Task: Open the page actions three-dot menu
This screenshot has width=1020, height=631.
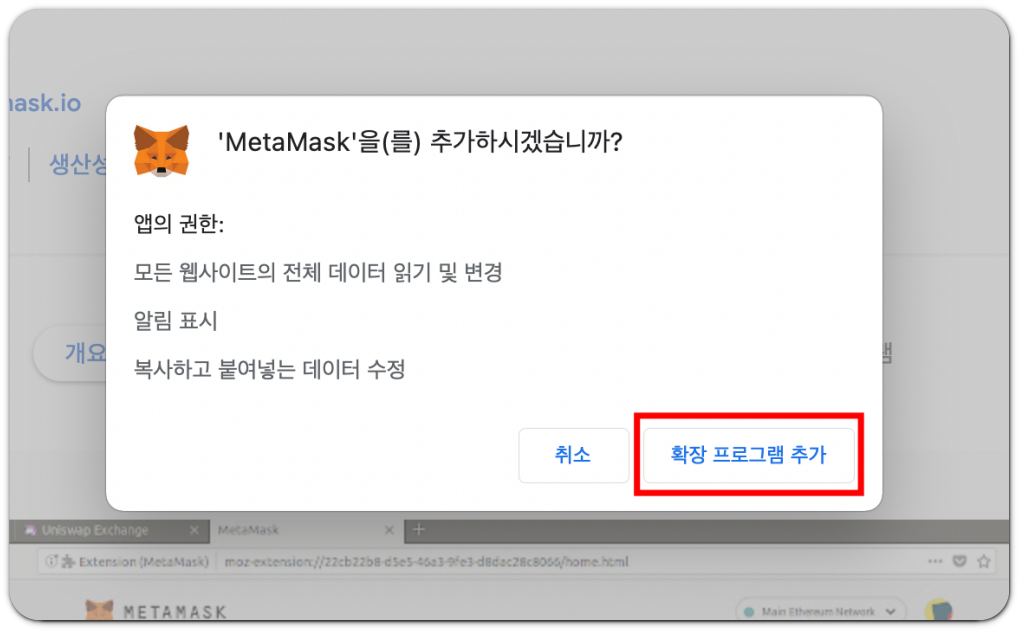Action: [x=935, y=561]
